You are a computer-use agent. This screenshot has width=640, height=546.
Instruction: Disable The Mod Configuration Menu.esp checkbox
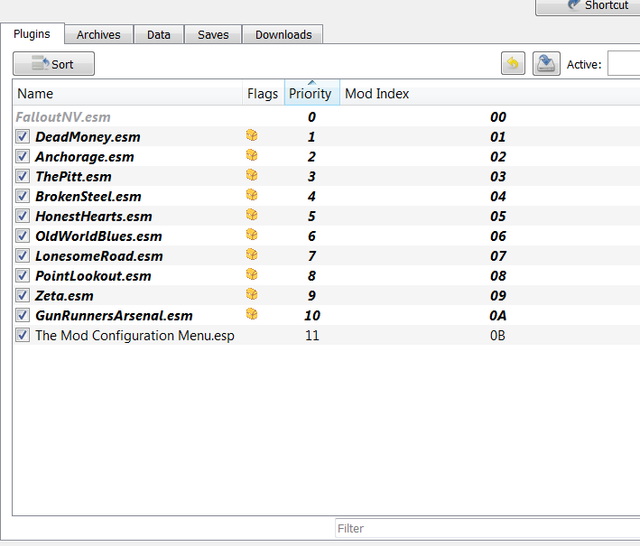(x=22, y=335)
